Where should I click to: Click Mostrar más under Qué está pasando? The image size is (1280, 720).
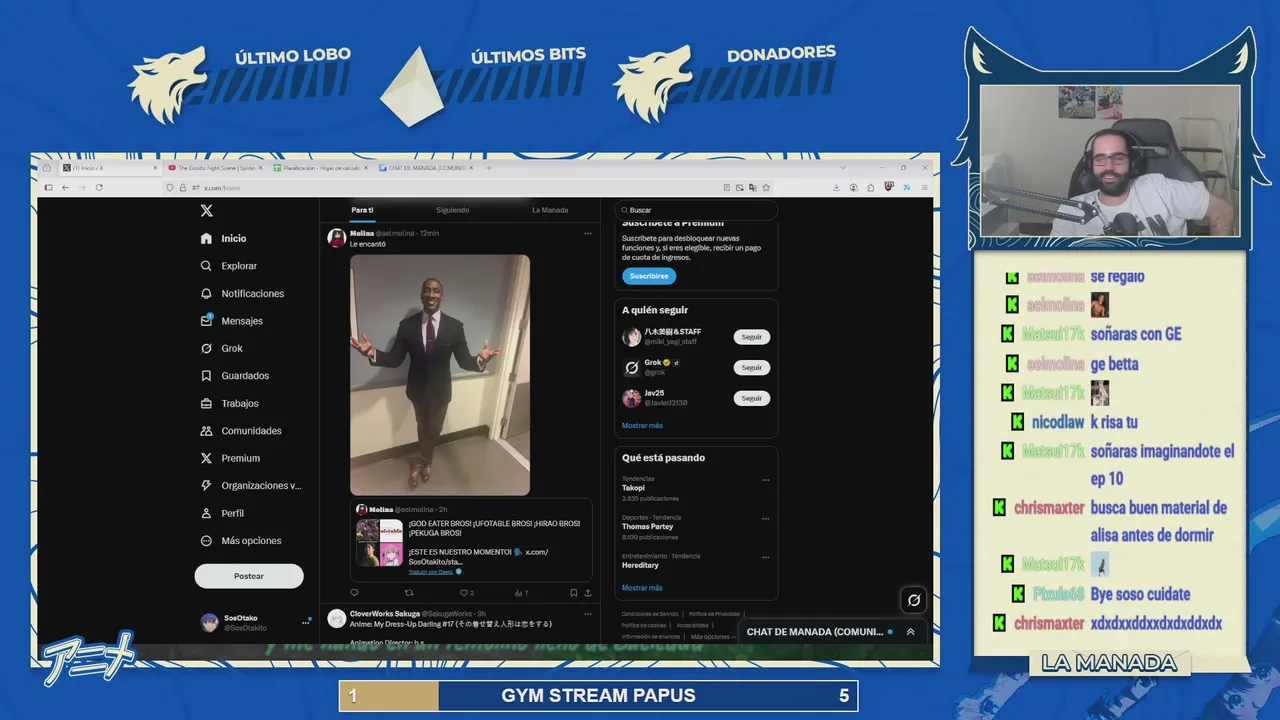(x=642, y=588)
